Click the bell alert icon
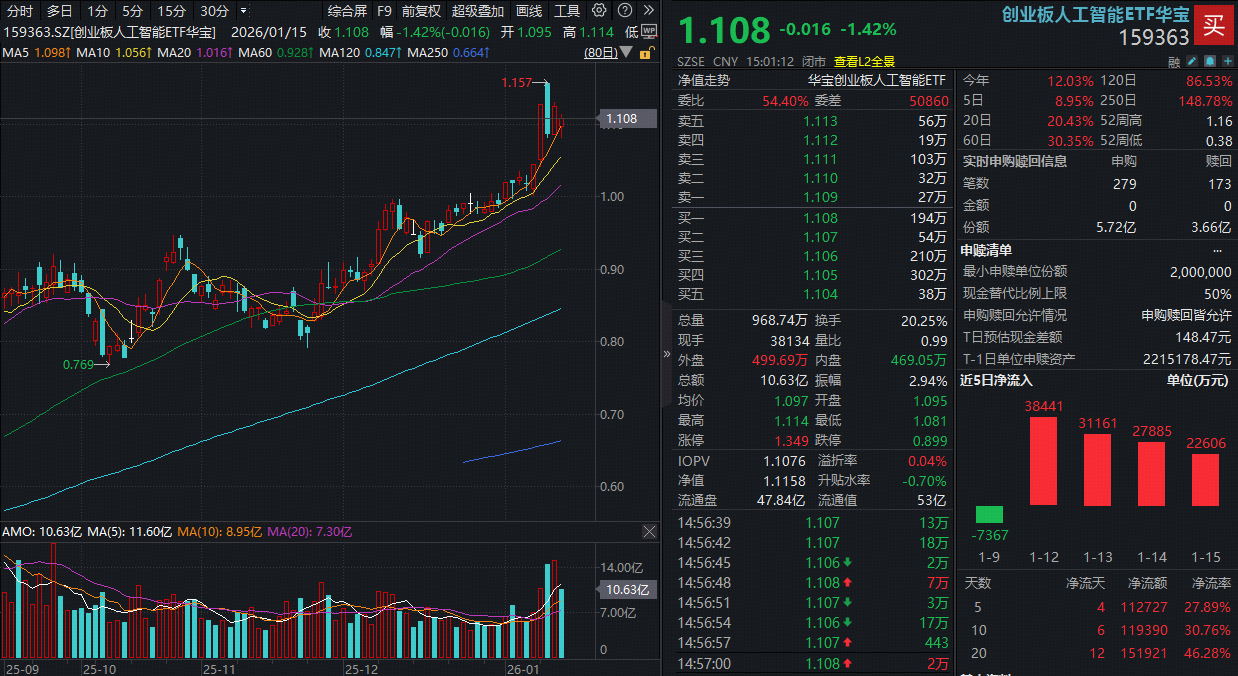1238x676 pixels. pos(1208,61)
